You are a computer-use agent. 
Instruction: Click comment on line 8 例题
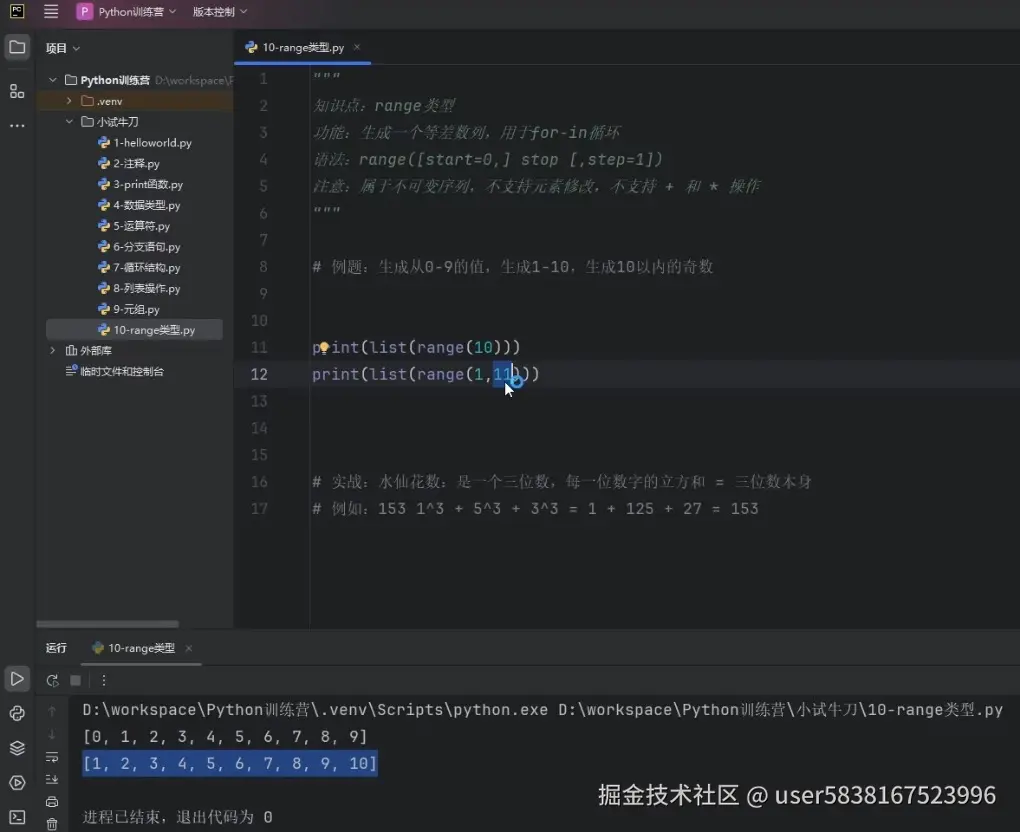click(513, 267)
